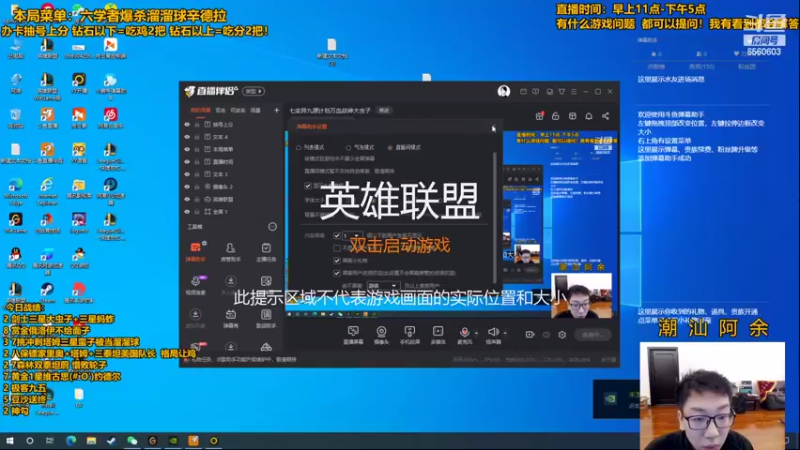Click the lock icon in the top toolbar
Screen dimensions: 800x450
click(556, 116)
